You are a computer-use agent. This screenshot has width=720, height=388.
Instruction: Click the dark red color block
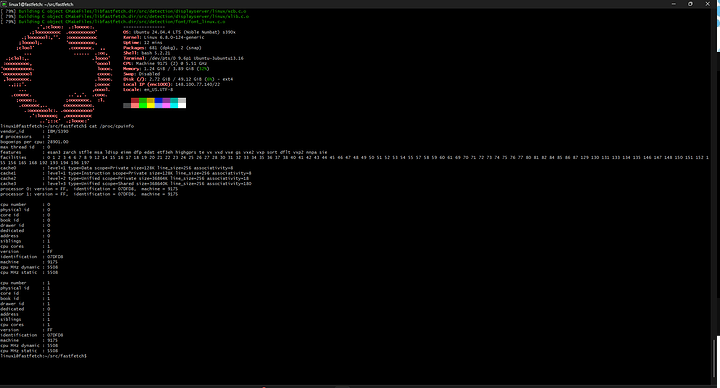coord(135,100)
